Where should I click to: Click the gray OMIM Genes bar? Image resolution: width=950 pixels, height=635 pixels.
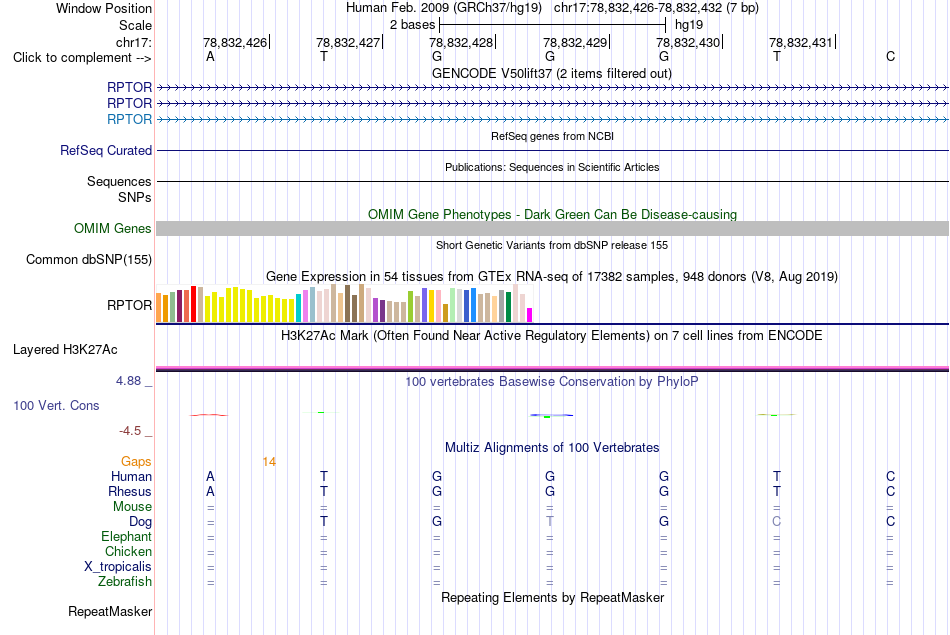coord(552,228)
